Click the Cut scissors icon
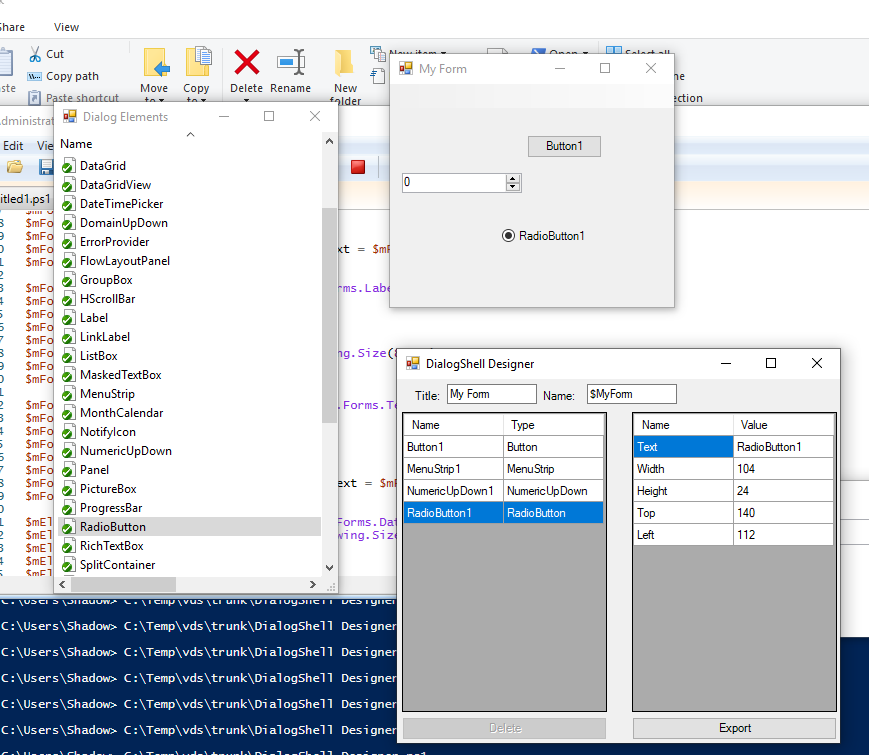The height and width of the screenshot is (755, 869). tap(35, 54)
